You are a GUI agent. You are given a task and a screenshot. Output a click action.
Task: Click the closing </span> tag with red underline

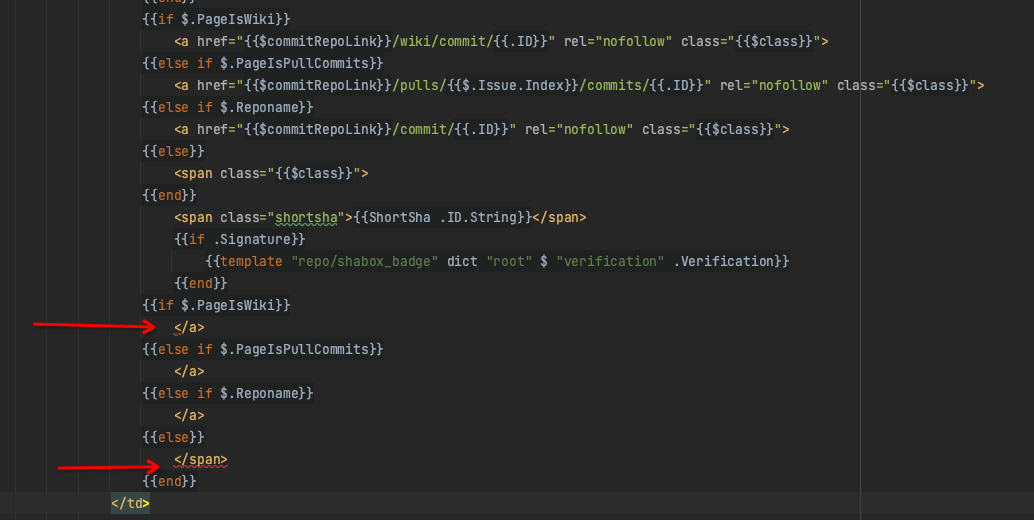(201, 459)
